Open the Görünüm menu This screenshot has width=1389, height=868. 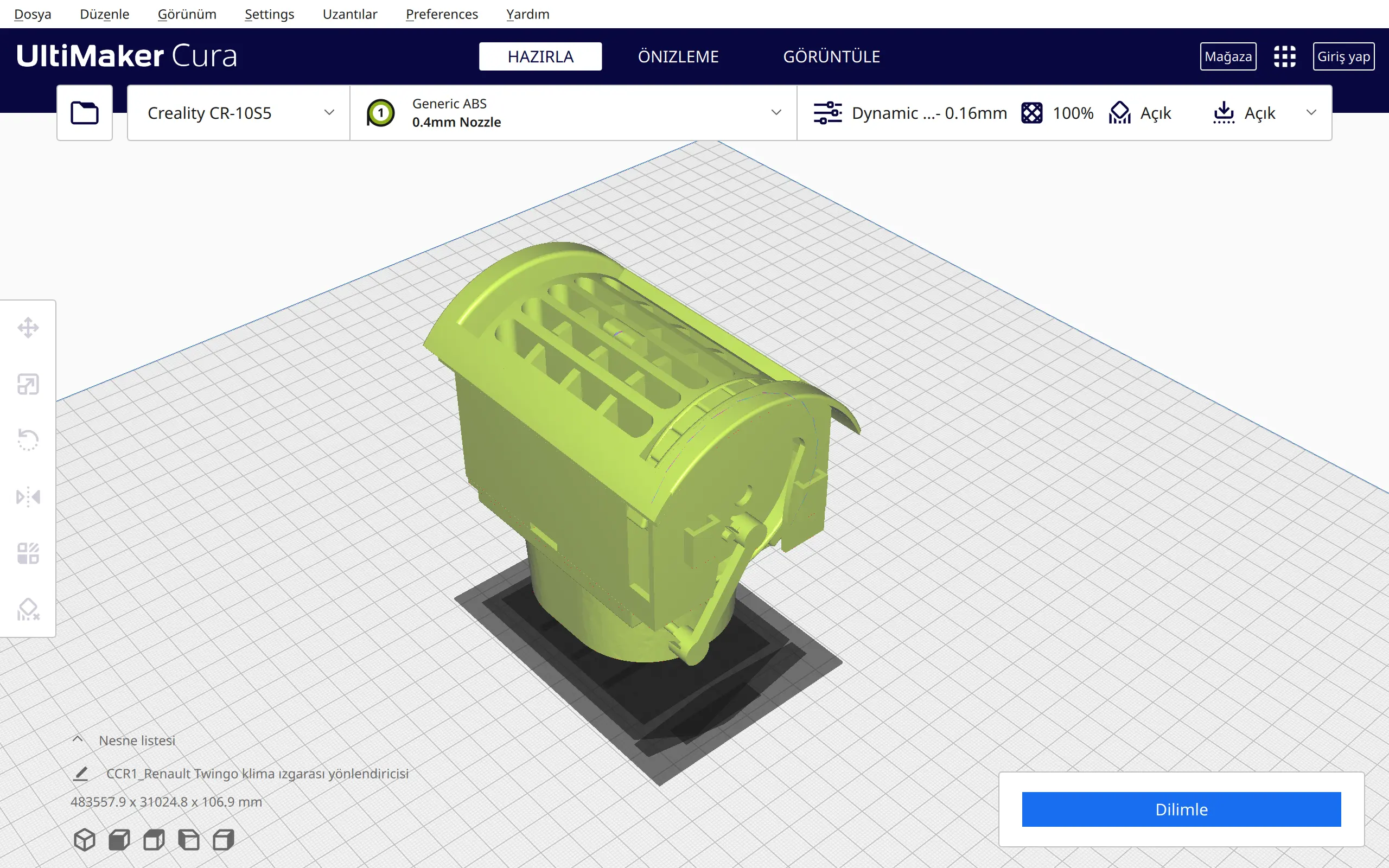pyautogui.click(x=187, y=14)
